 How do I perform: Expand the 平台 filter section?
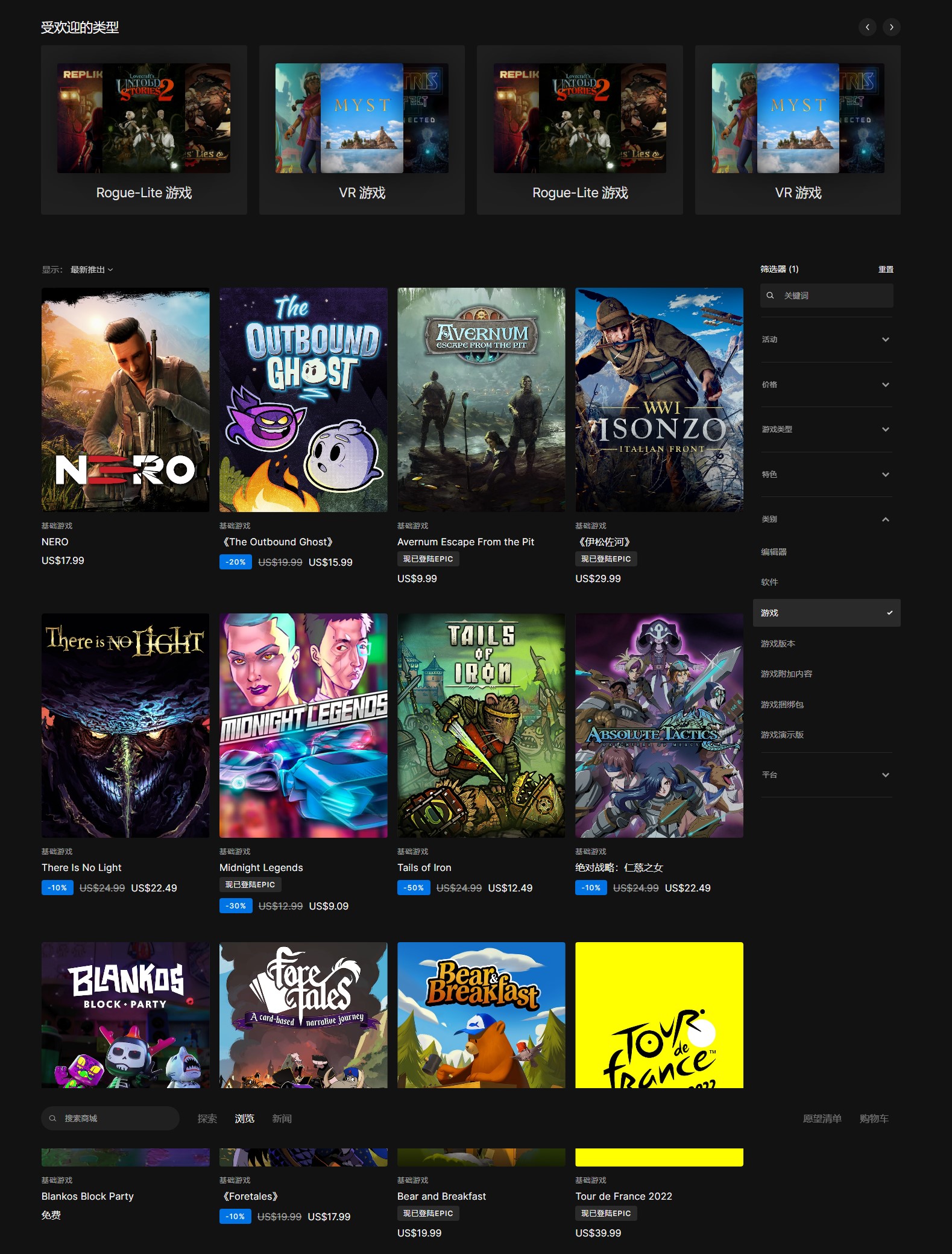tap(826, 775)
